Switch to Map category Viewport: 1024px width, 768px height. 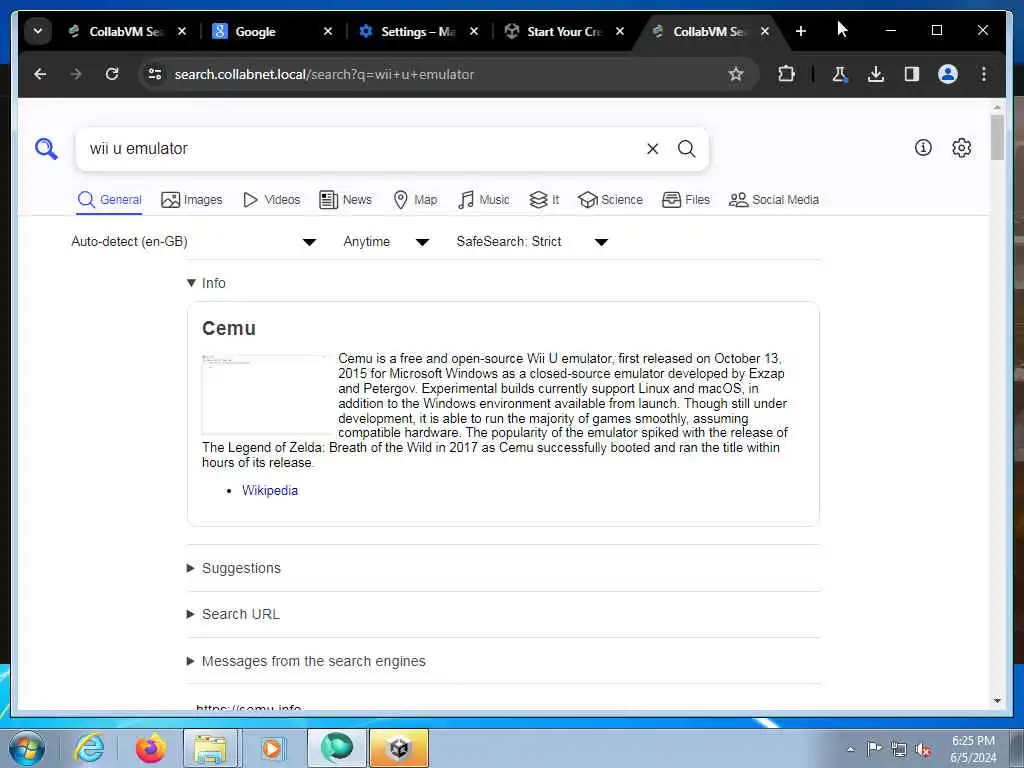click(415, 200)
